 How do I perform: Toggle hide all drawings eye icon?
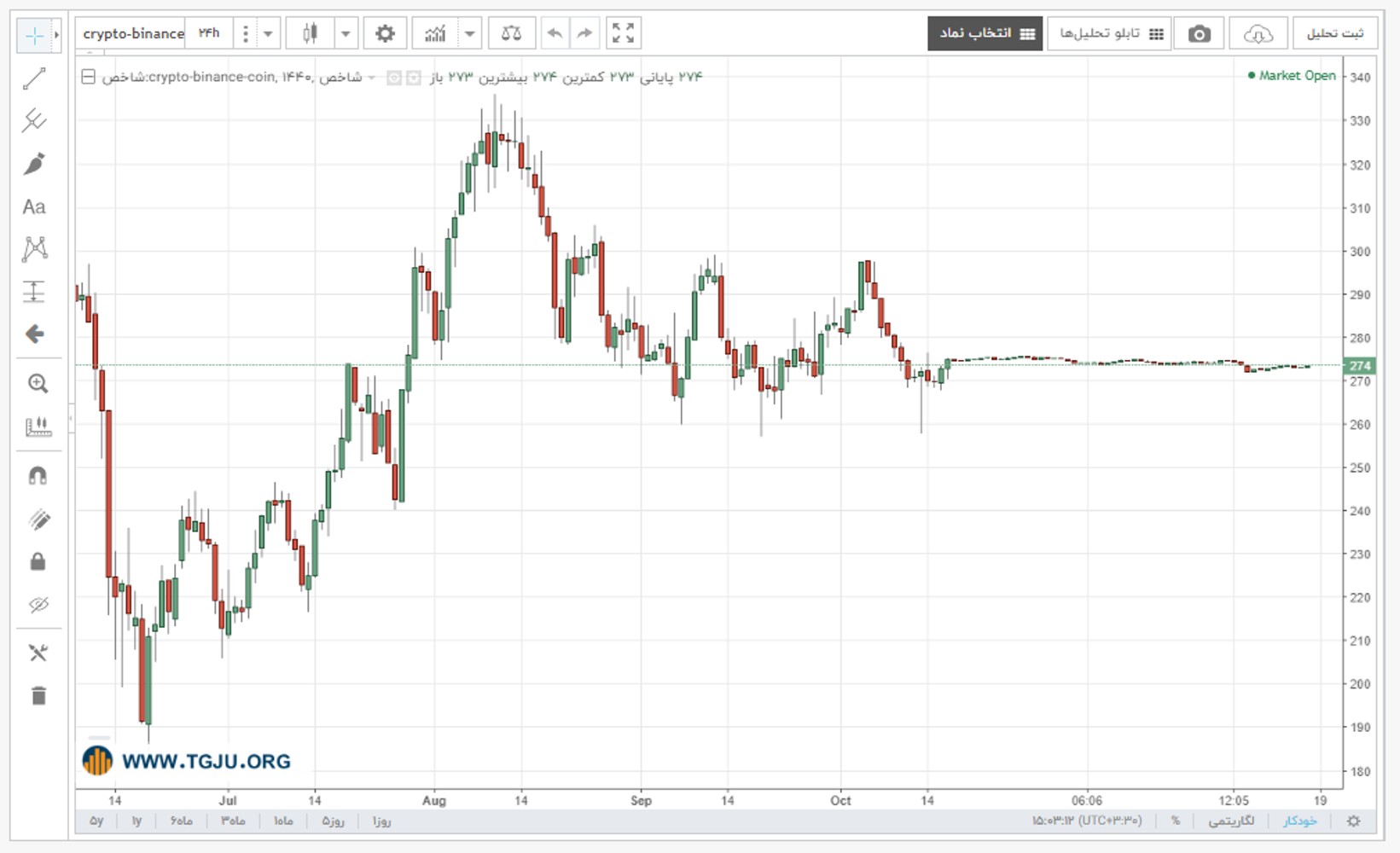[38, 605]
